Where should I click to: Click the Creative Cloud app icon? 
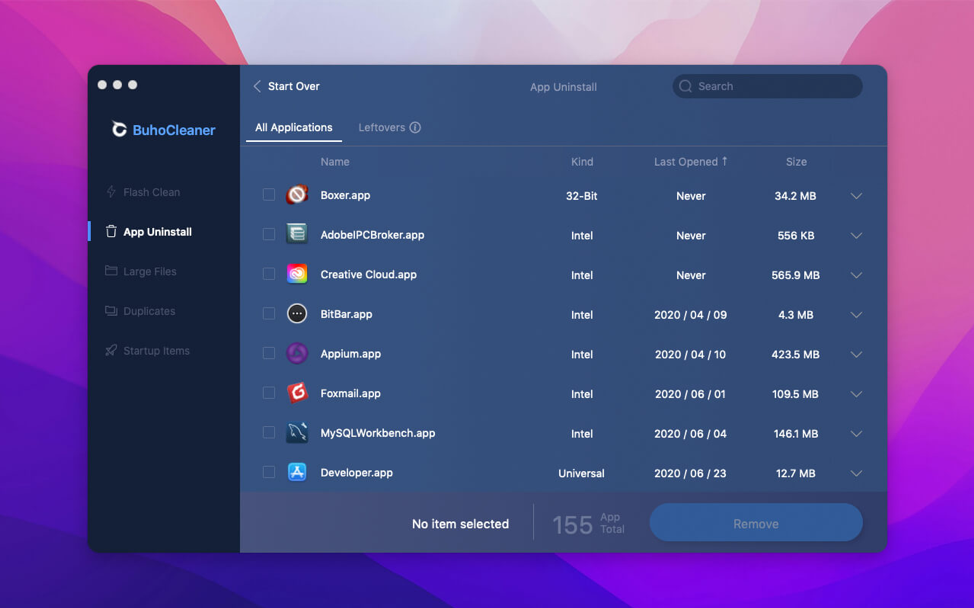(x=297, y=274)
